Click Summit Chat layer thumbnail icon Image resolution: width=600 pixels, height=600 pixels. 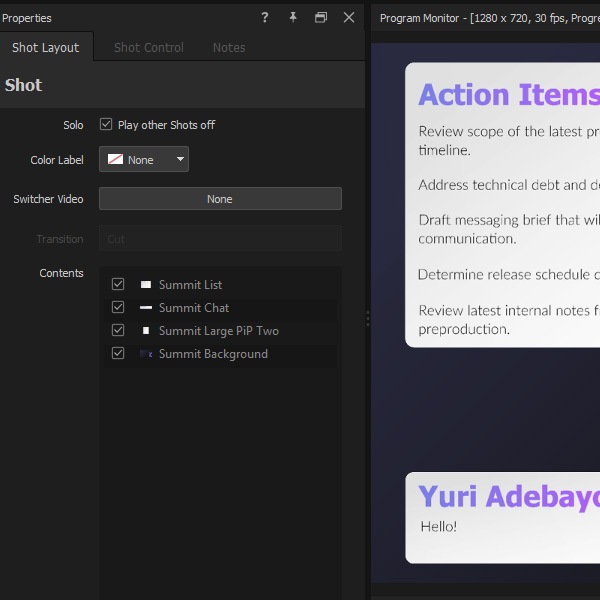[x=146, y=307]
